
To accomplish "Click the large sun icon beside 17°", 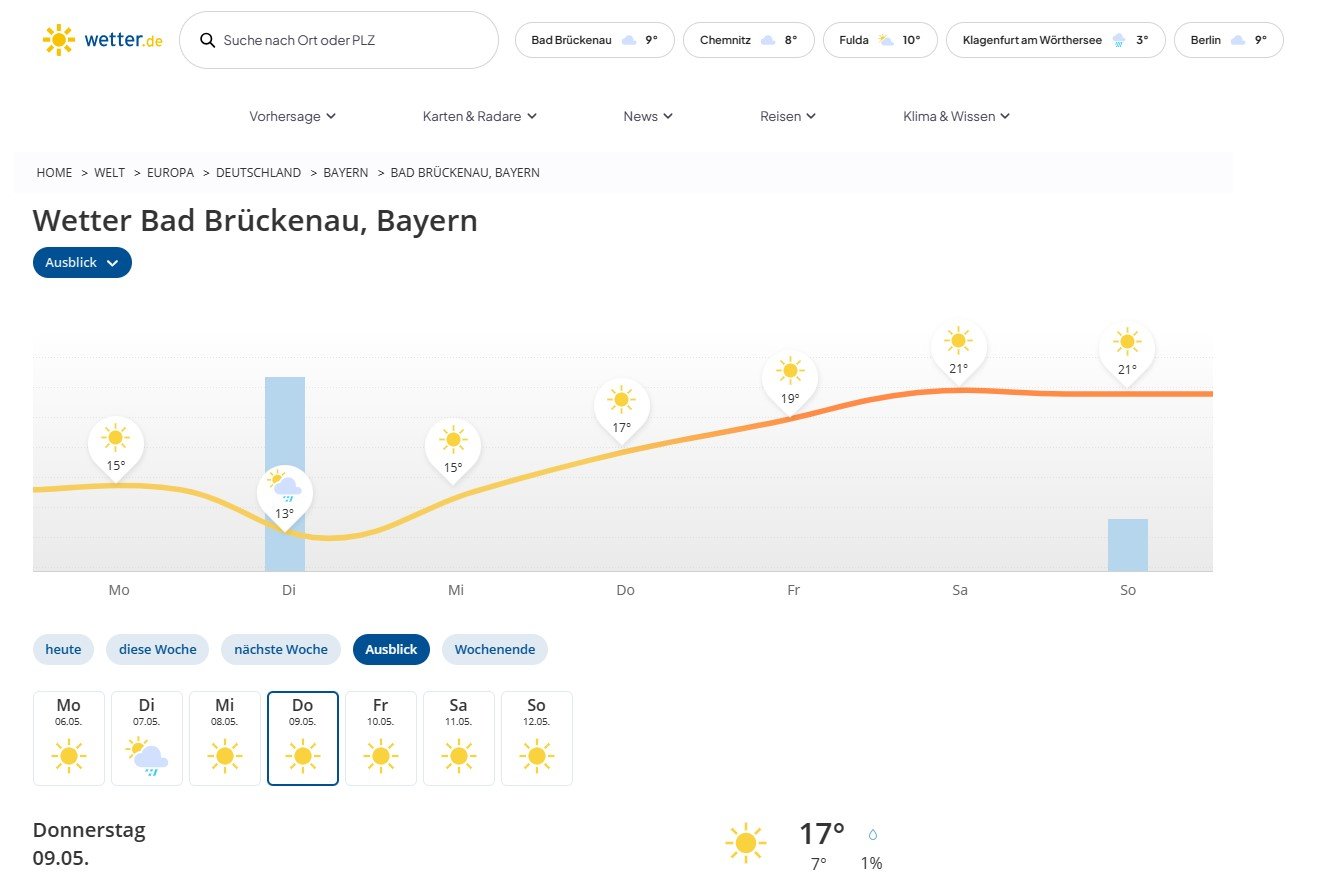I will pyautogui.click(x=745, y=843).
